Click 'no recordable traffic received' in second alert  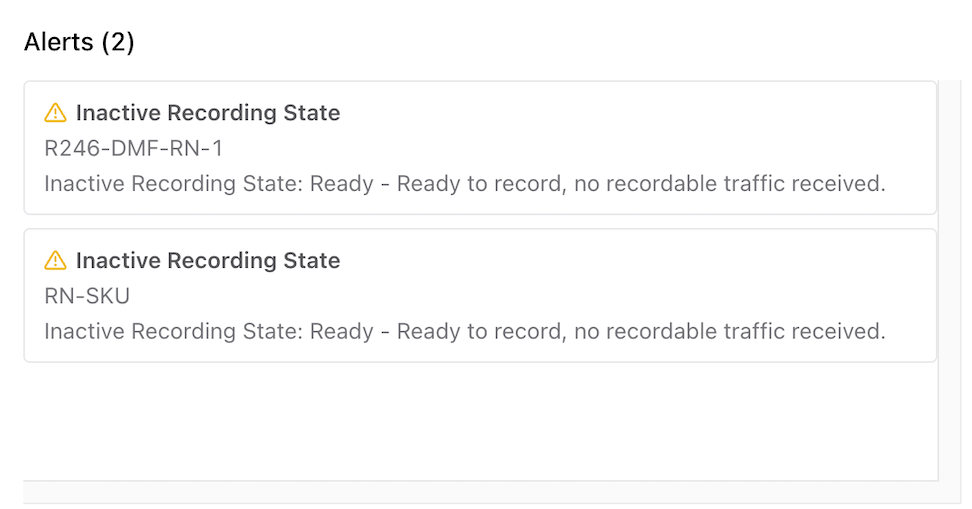click(x=730, y=331)
